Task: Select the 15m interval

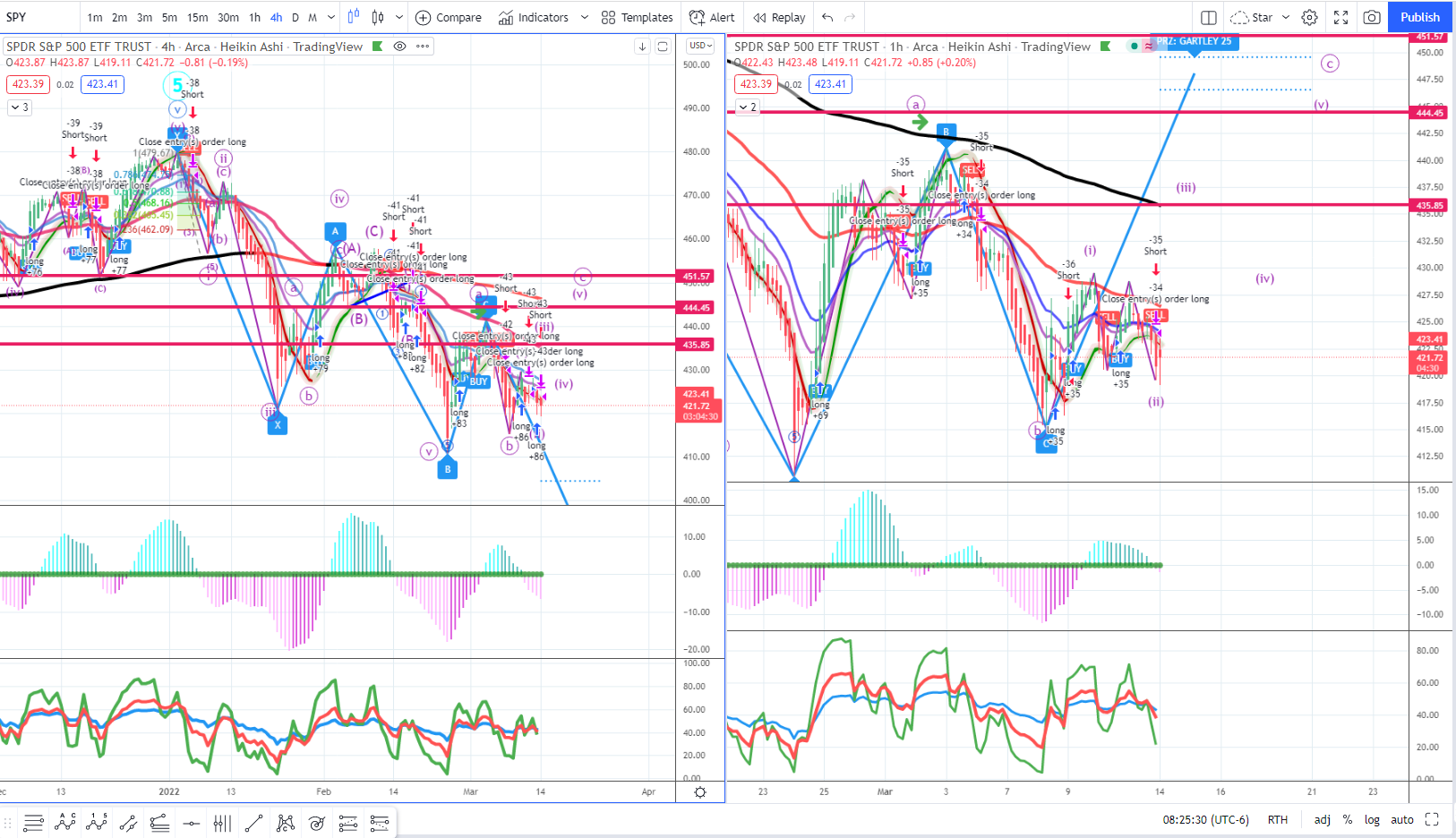Action: tap(197, 17)
